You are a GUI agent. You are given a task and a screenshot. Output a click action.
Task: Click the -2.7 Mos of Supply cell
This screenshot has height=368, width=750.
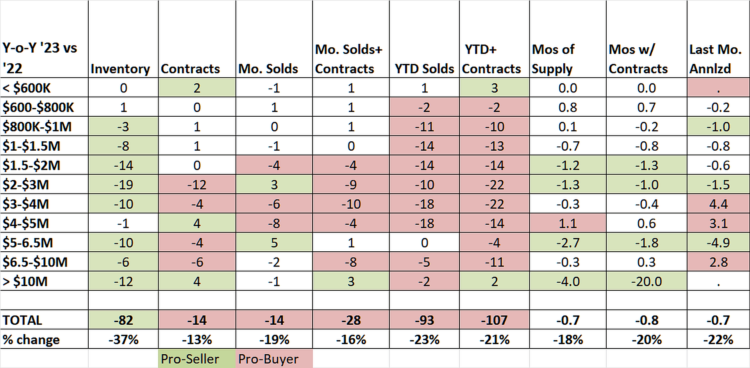click(x=567, y=242)
